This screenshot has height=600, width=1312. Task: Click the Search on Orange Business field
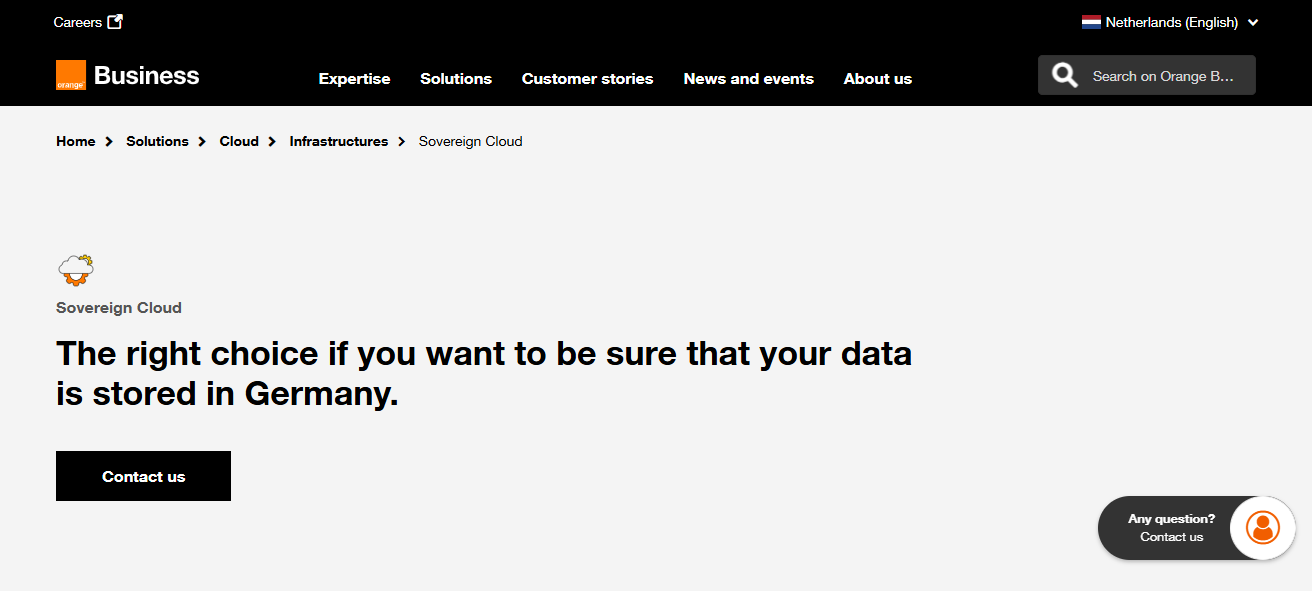1163,76
